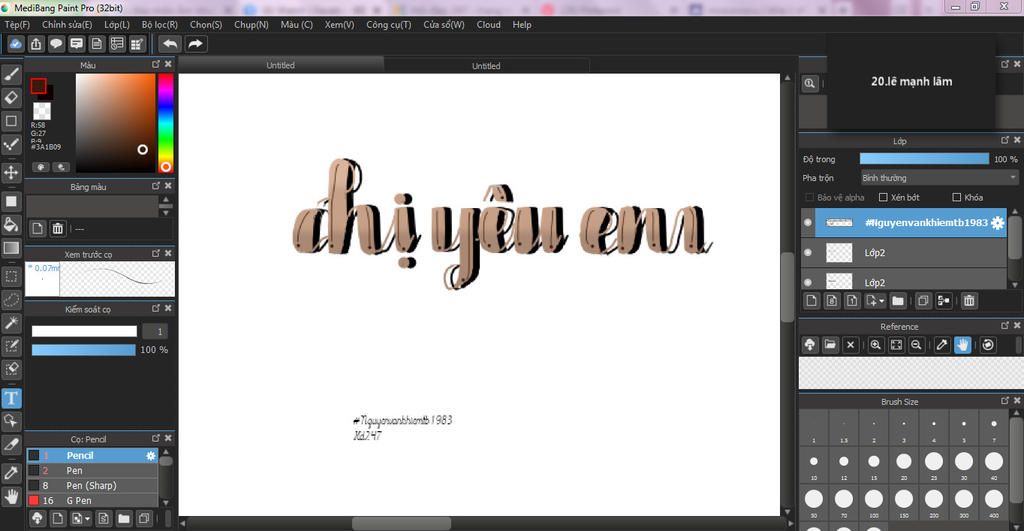Open the Pha trộn blend mode dropdown
This screenshot has width=1024, height=531.
pos(939,178)
